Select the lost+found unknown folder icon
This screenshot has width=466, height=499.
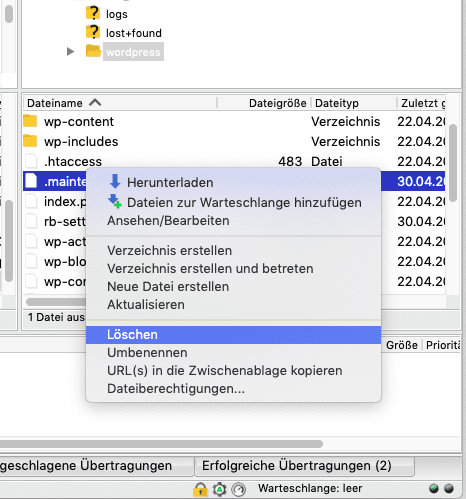tap(93, 32)
